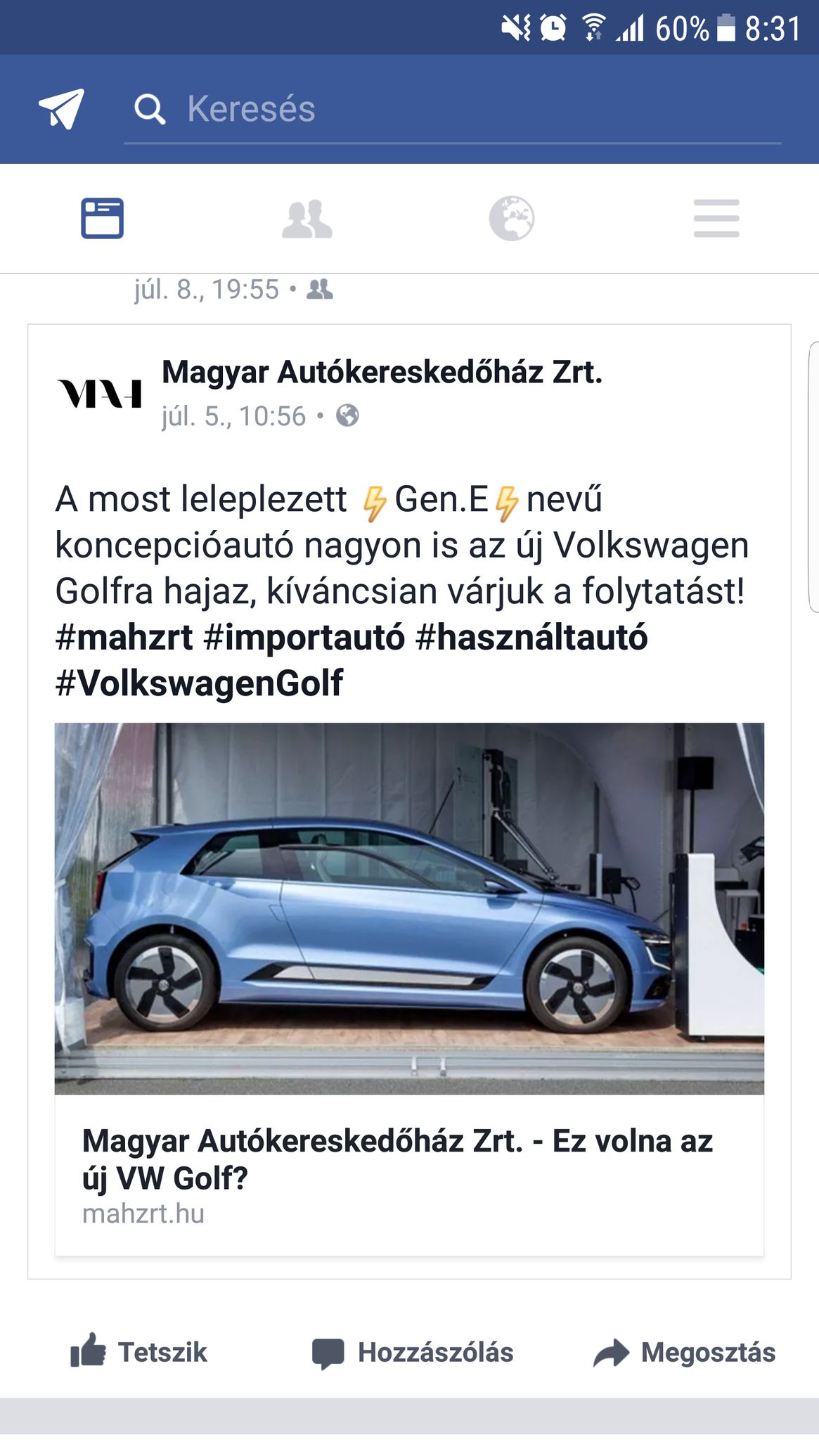Open the #VolkswagenGolf hashtag

(x=199, y=683)
